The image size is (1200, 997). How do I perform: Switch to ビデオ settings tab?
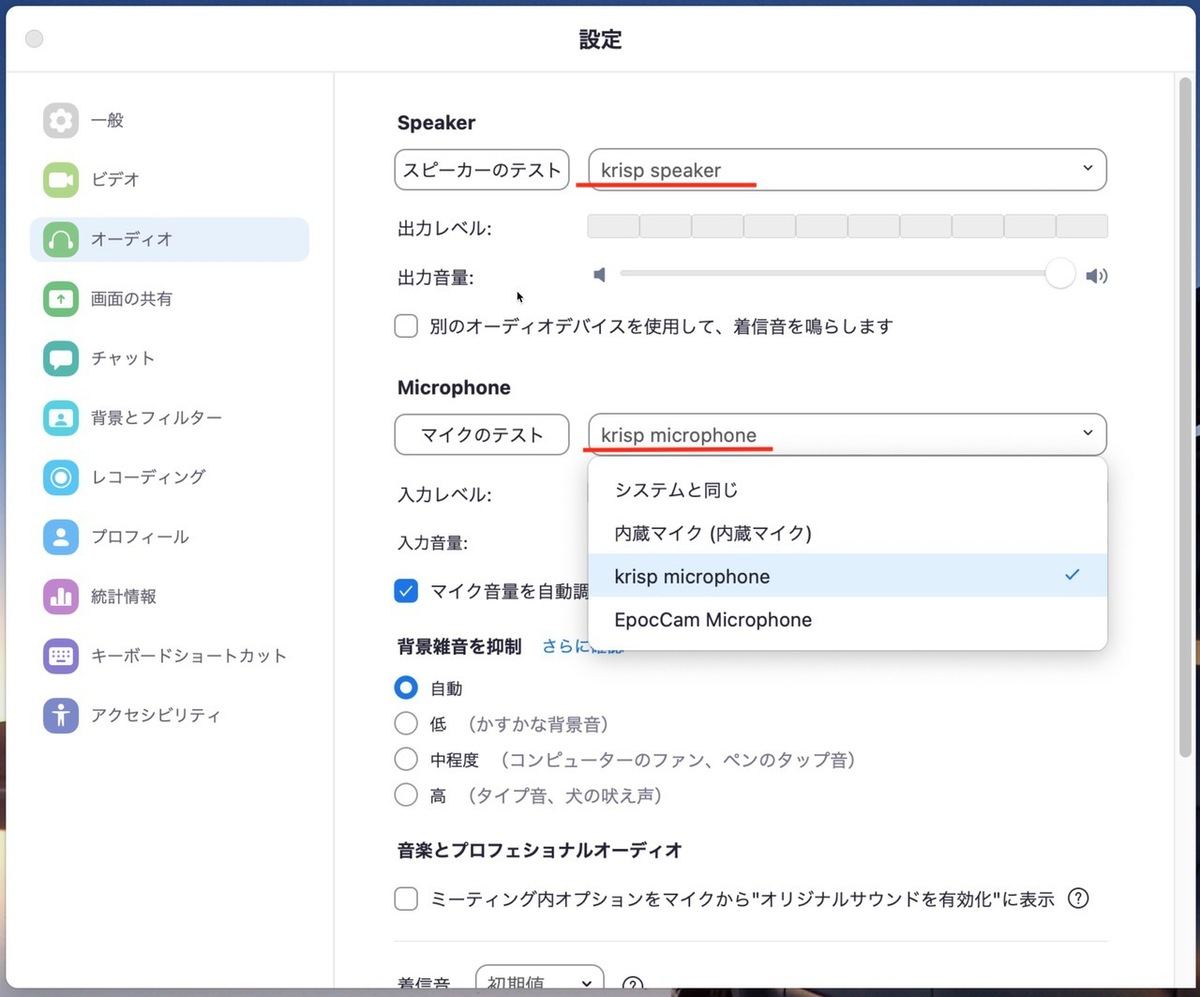169,180
